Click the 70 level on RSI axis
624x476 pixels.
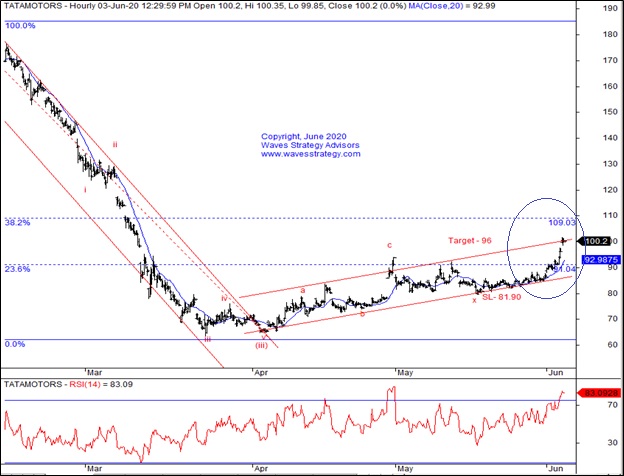612,405
